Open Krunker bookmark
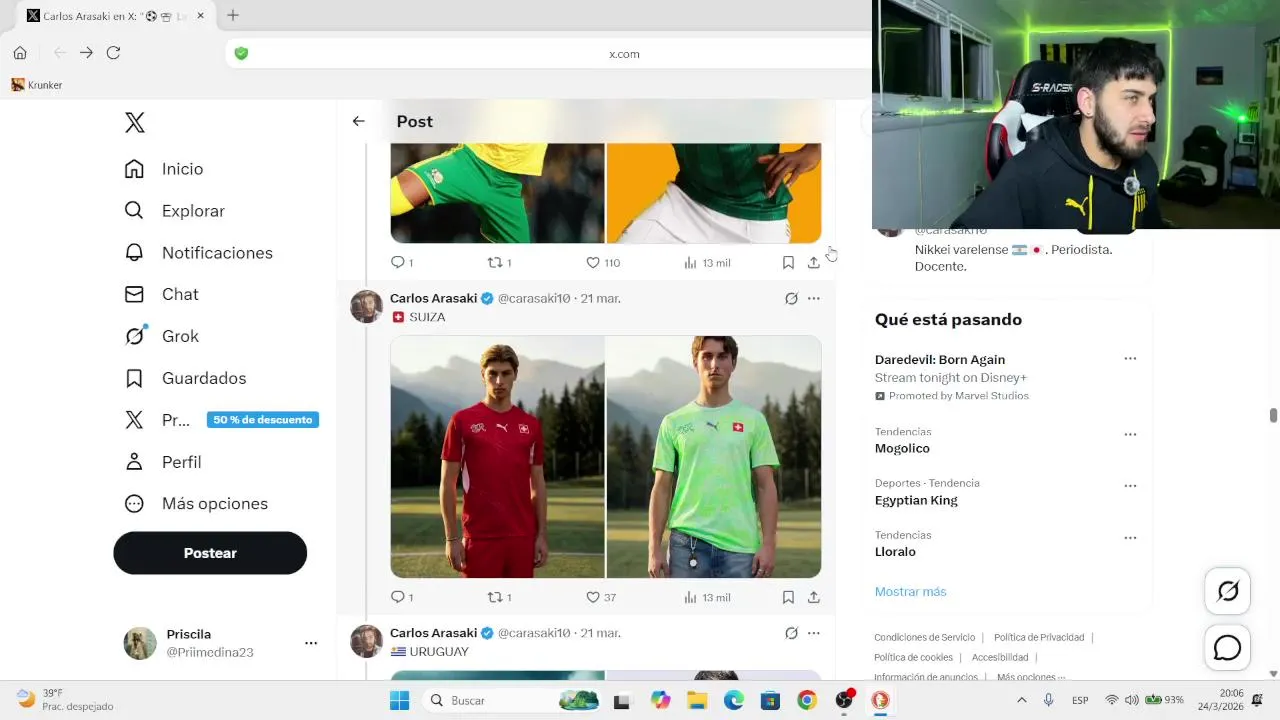This screenshot has width=1280, height=720. pyautogui.click(x=37, y=85)
